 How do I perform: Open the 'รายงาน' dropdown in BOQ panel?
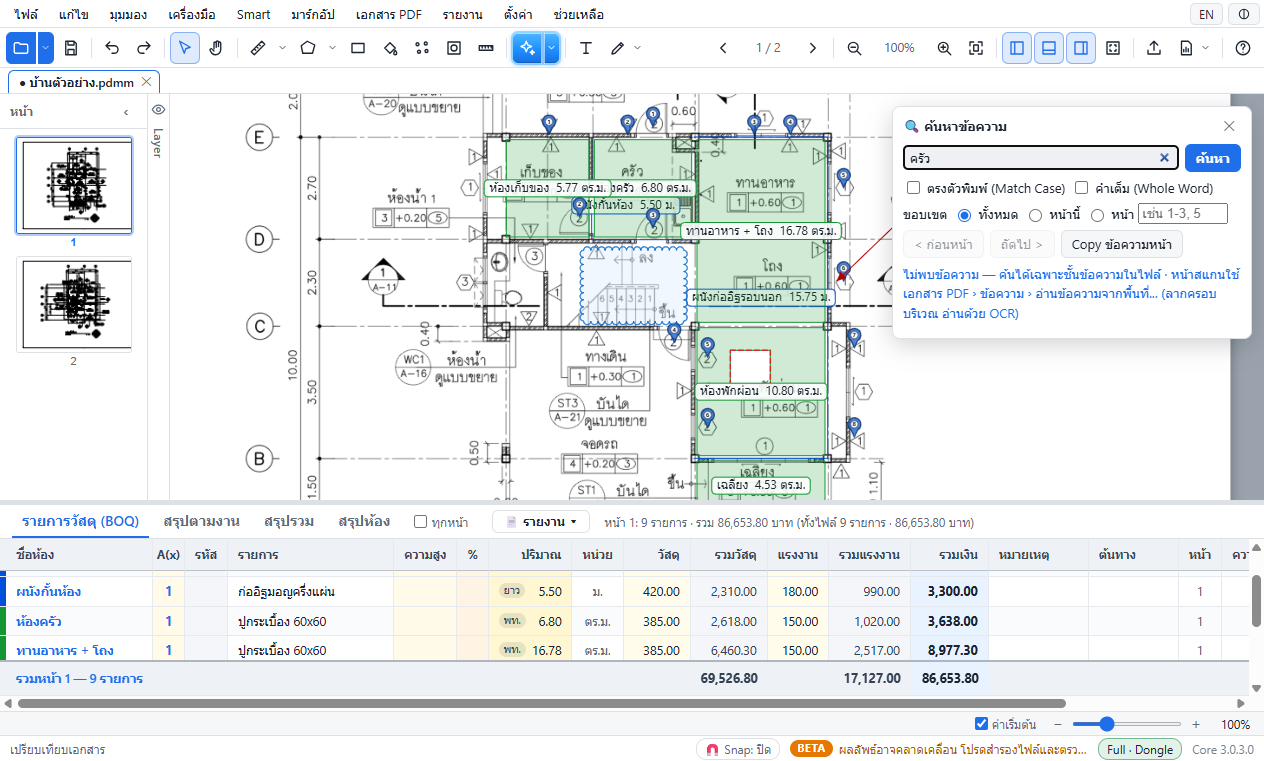click(541, 522)
